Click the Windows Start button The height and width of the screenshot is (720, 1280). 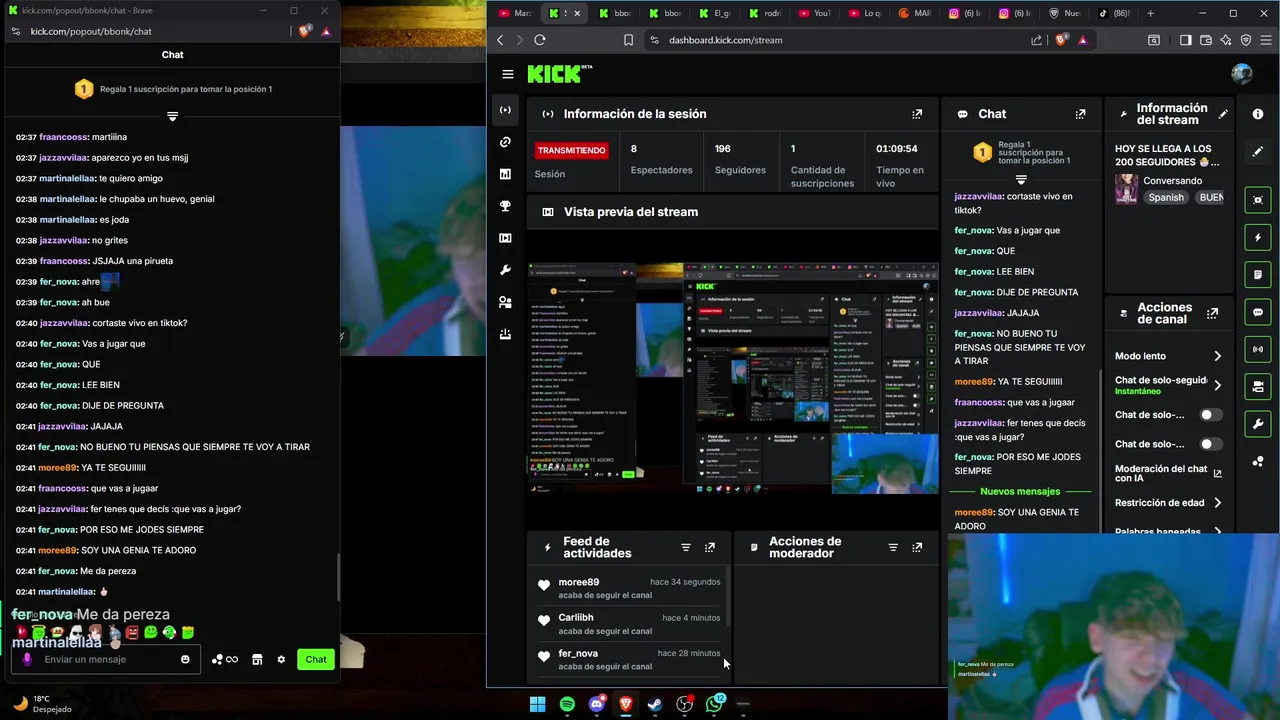[537, 704]
